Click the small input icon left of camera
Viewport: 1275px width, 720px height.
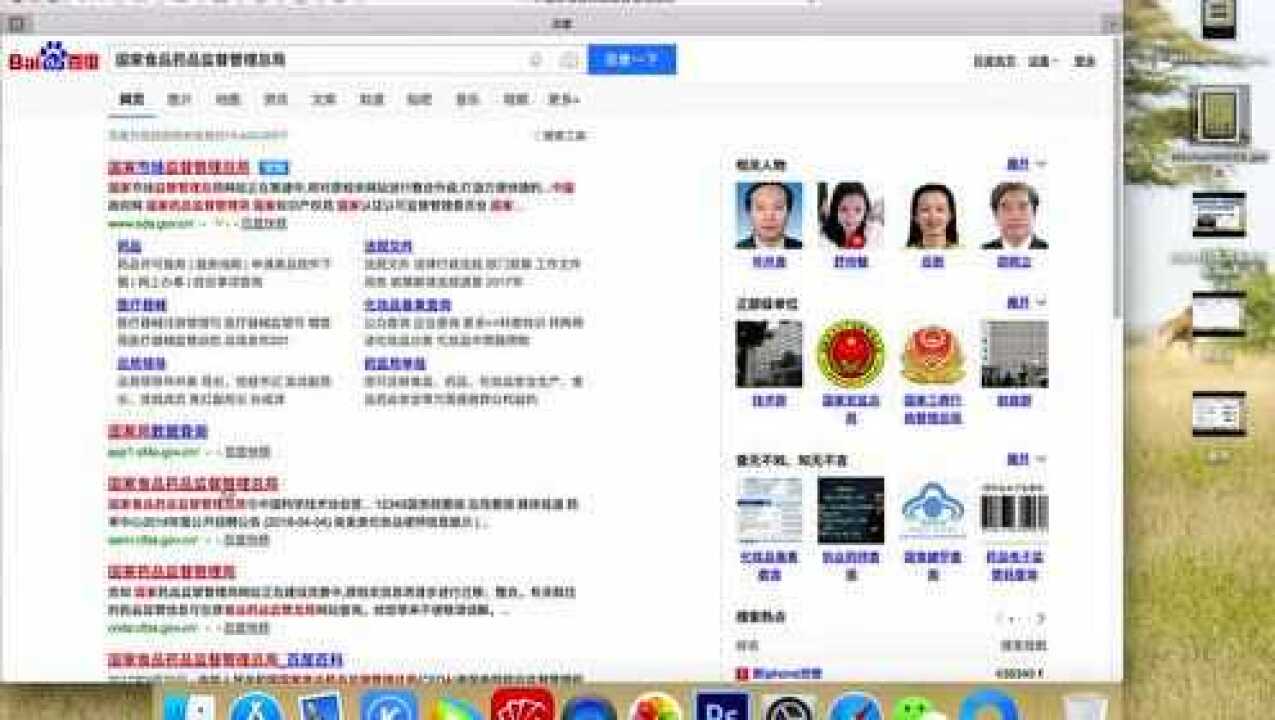536,60
